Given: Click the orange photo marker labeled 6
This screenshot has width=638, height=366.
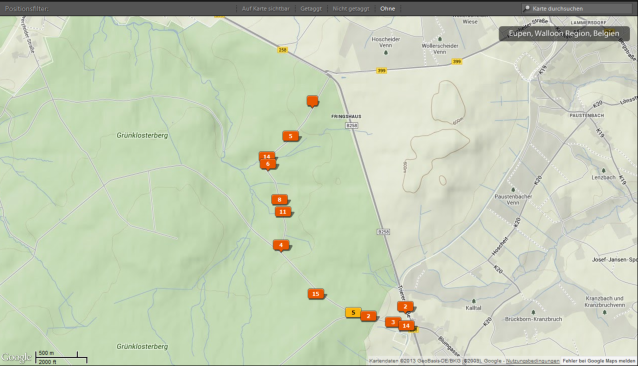Looking at the screenshot, I should click(x=268, y=164).
